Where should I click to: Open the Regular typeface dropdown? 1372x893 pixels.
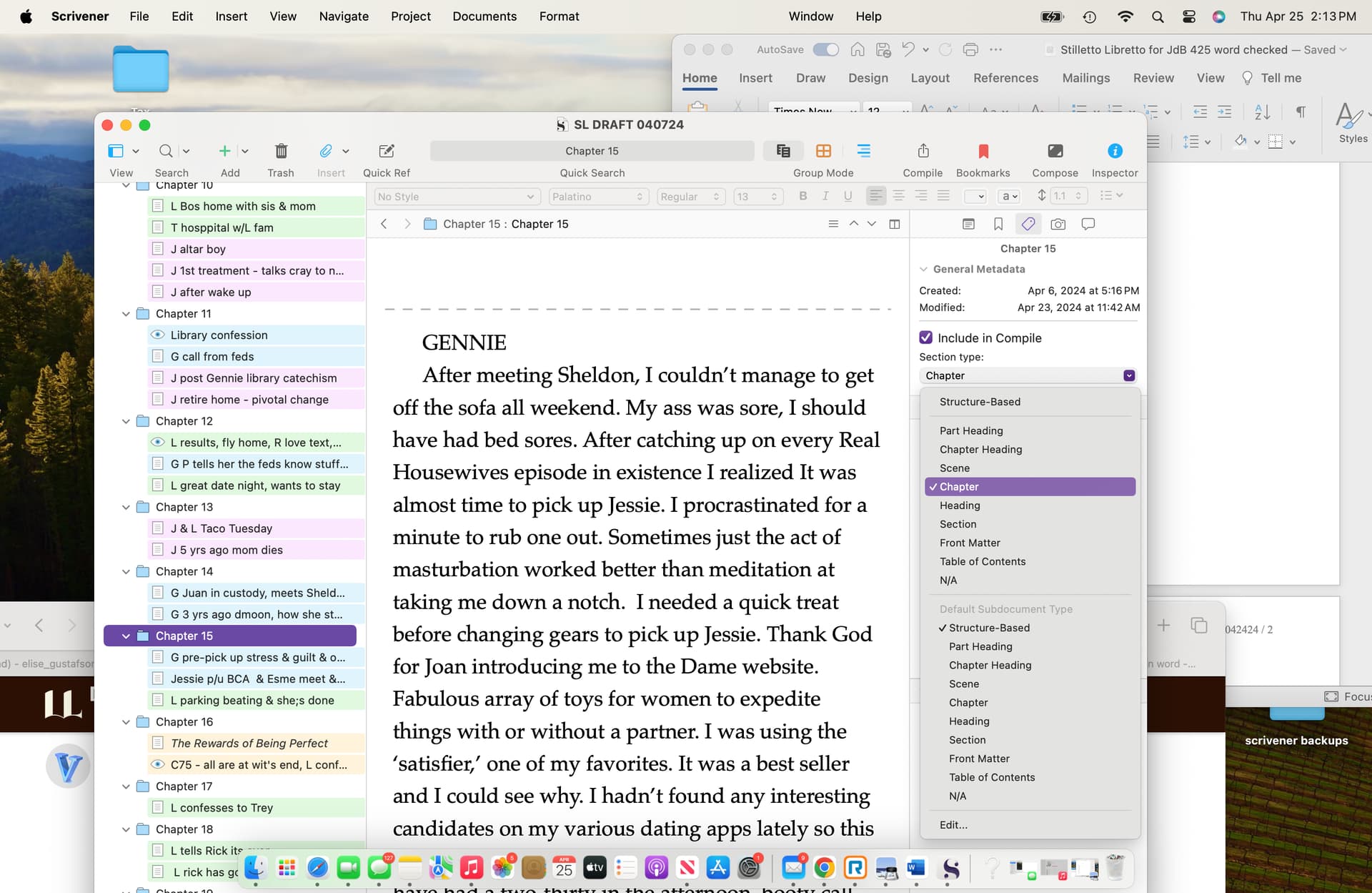click(691, 196)
